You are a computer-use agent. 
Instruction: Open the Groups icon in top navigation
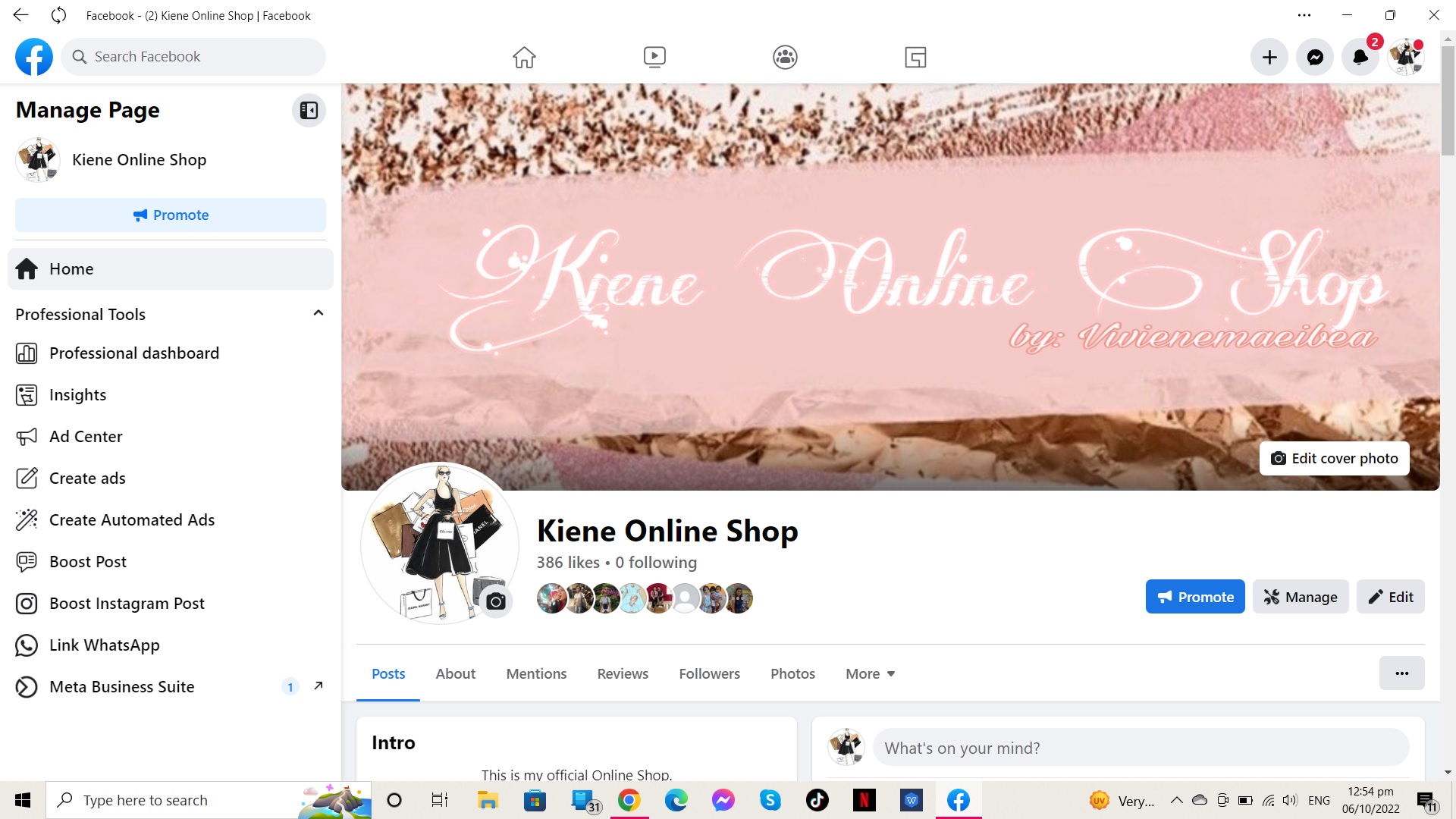(785, 57)
